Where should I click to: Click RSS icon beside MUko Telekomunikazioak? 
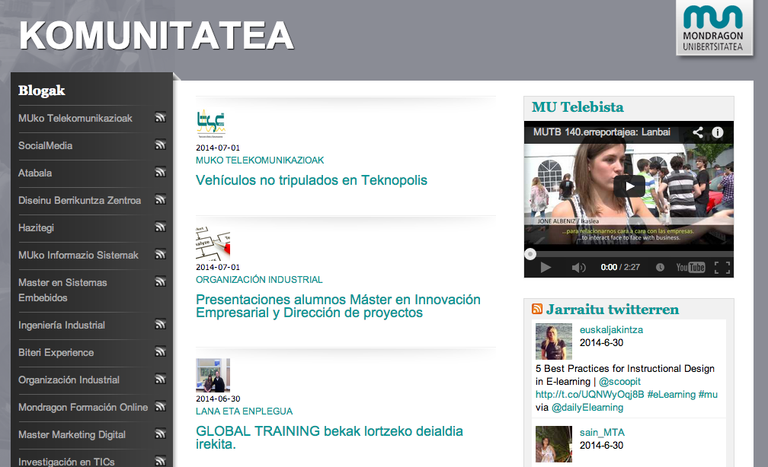[160, 118]
